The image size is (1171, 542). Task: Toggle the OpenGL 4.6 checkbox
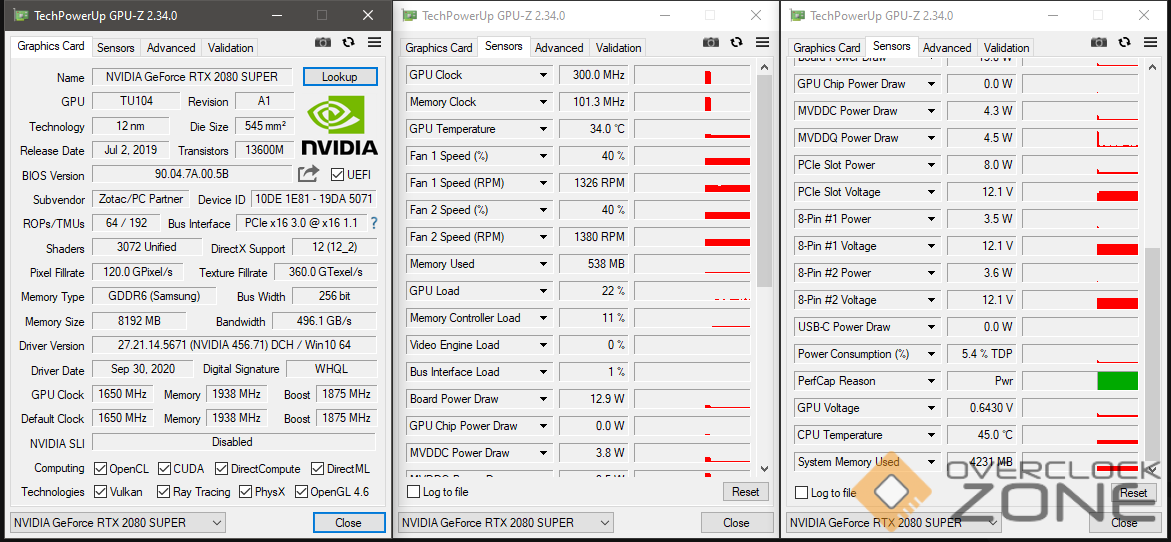301,492
